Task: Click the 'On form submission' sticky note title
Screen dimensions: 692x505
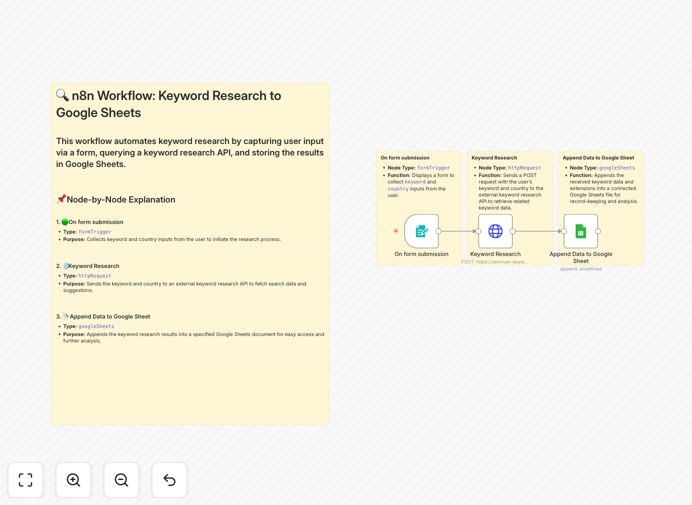Action: coord(405,158)
